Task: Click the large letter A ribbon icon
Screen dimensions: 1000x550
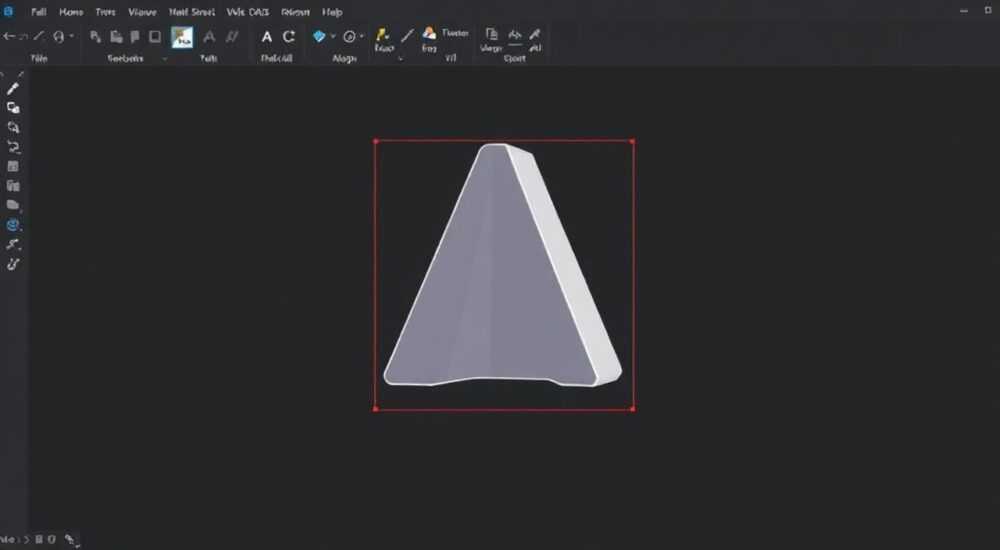Action: (267, 37)
